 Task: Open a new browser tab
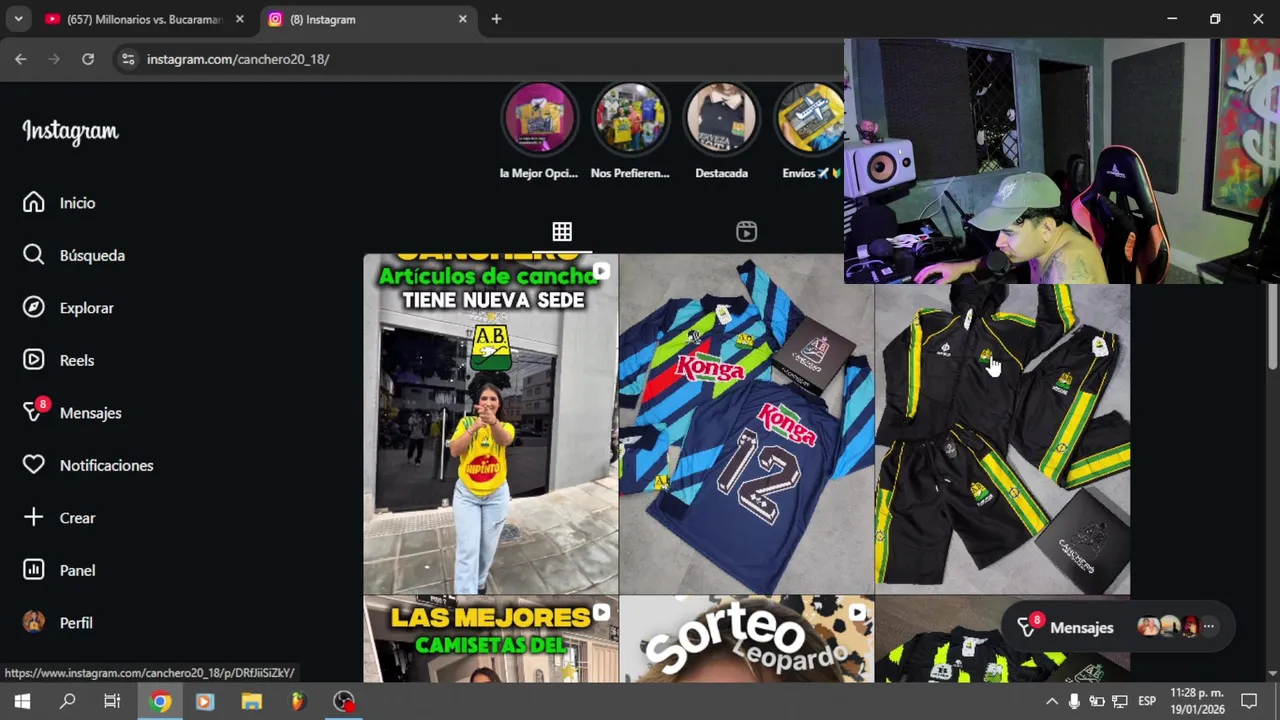pos(496,19)
